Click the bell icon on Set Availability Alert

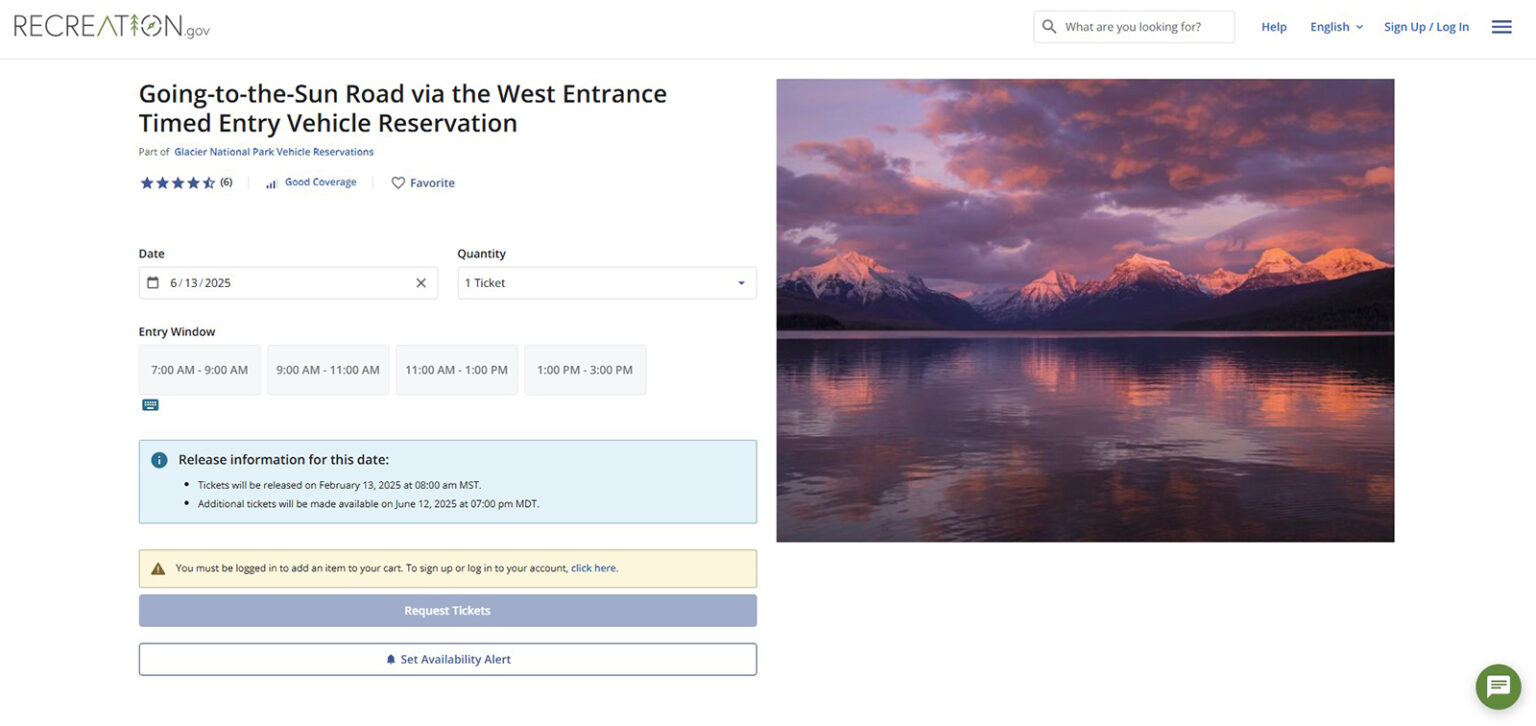click(390, 659)
